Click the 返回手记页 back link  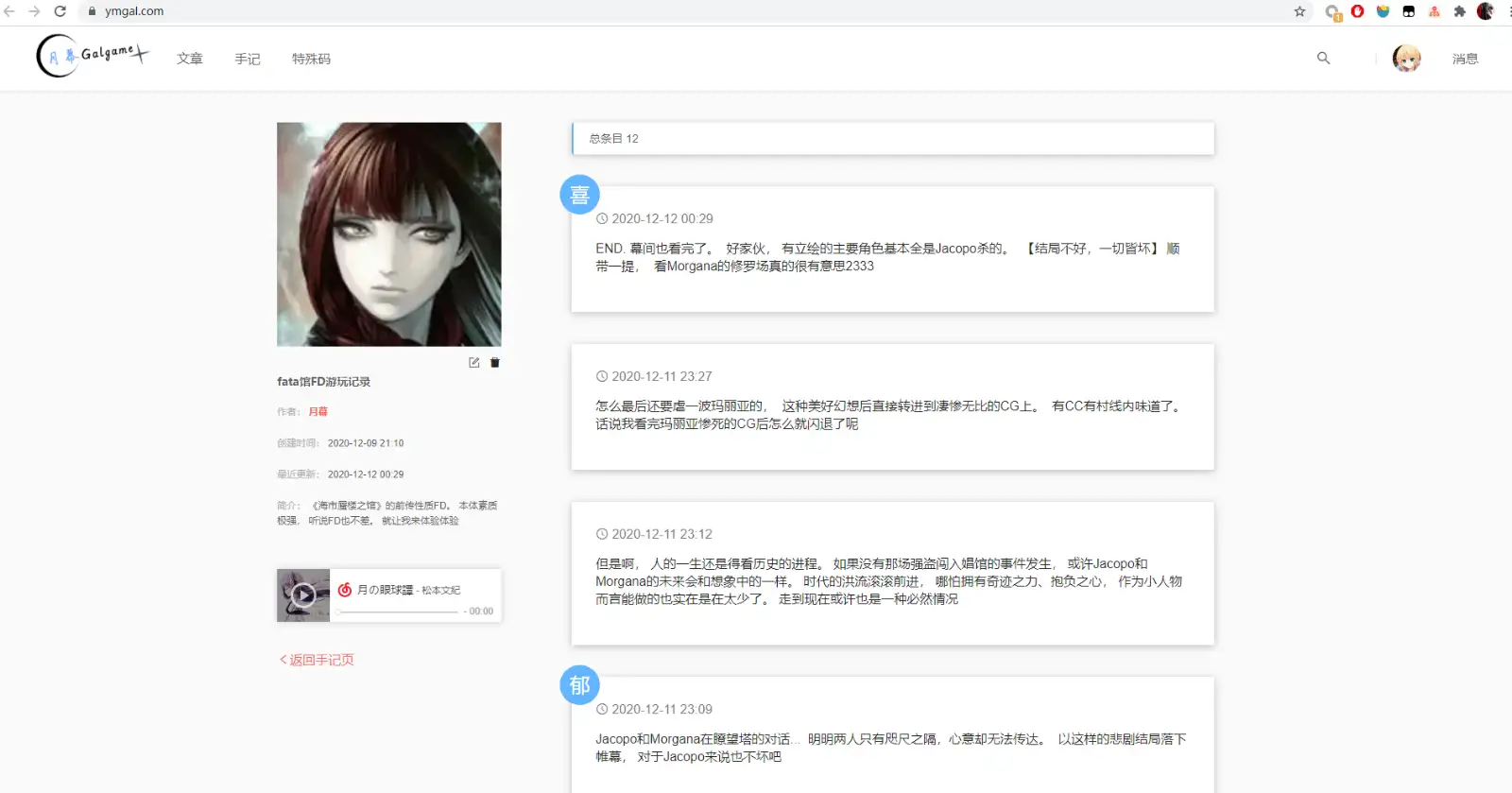[x=317, y=660]
